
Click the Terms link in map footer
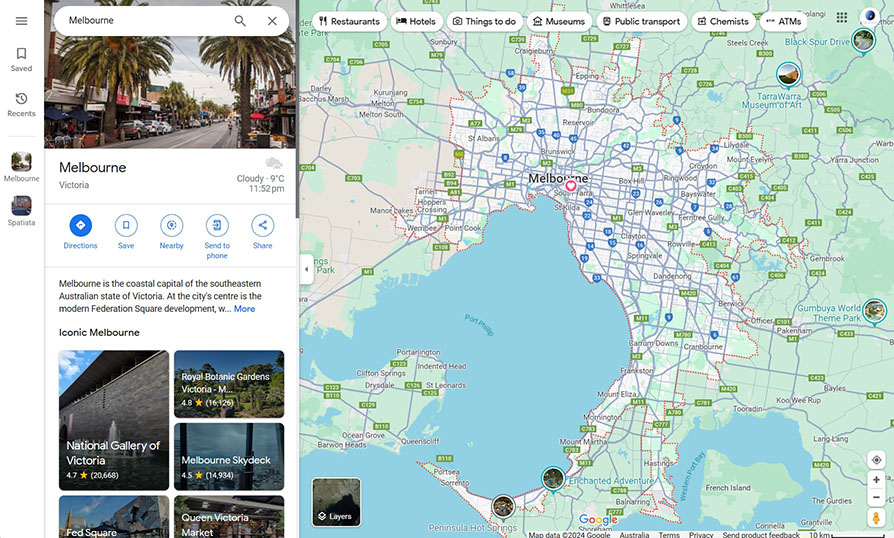[x=669, y=535]
